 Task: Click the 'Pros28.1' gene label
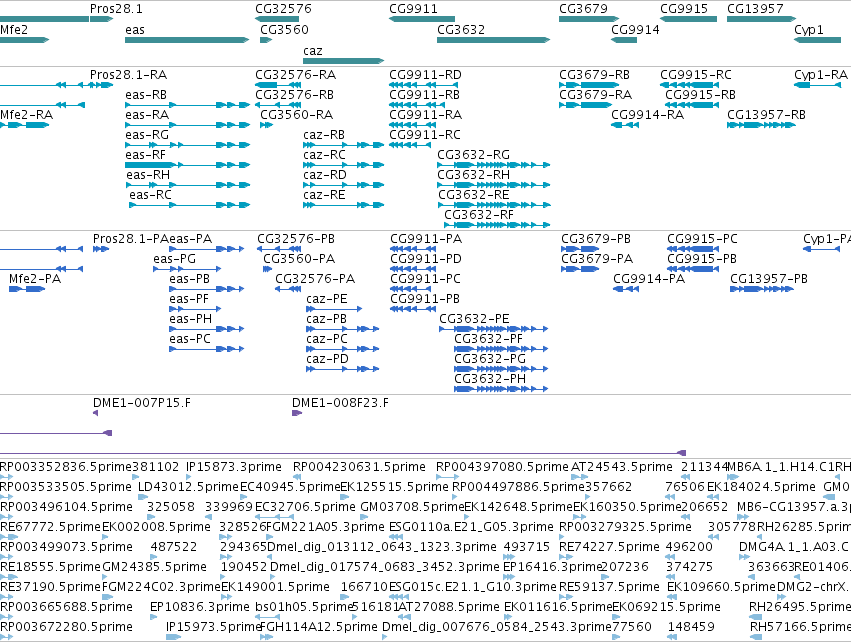(116, 9)
